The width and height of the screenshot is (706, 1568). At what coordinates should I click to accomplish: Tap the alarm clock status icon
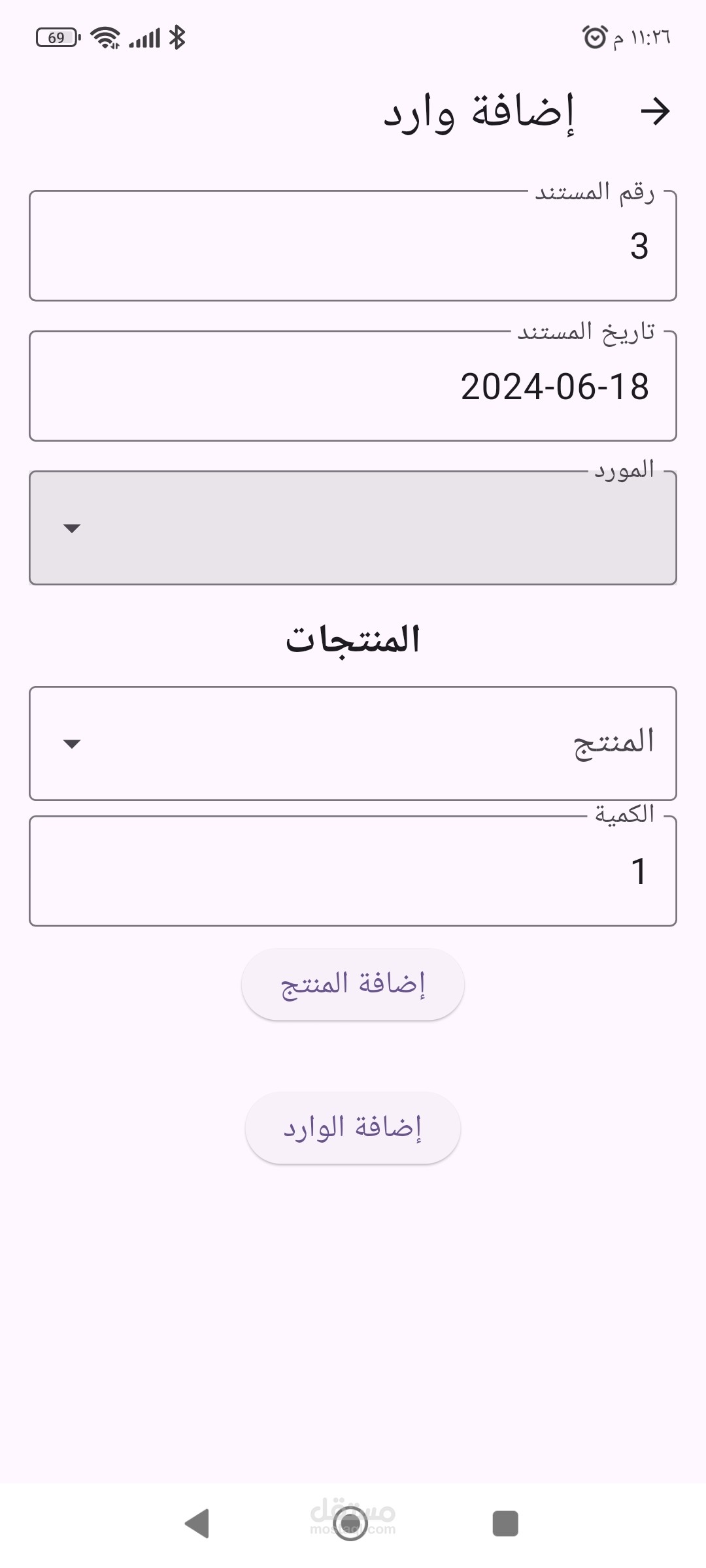[x=595, y=37]
